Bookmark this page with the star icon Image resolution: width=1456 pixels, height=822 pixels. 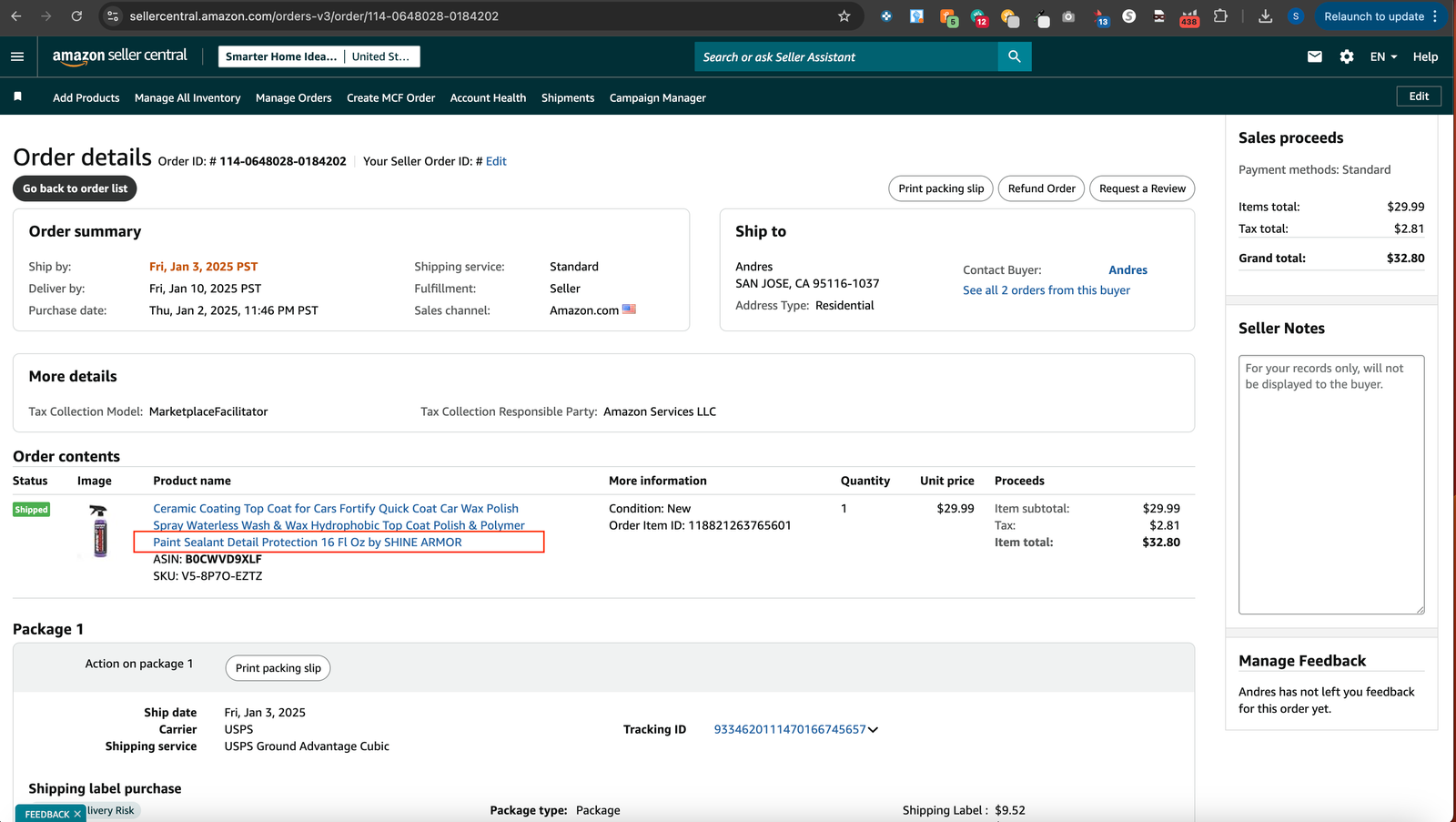[844, 16]
